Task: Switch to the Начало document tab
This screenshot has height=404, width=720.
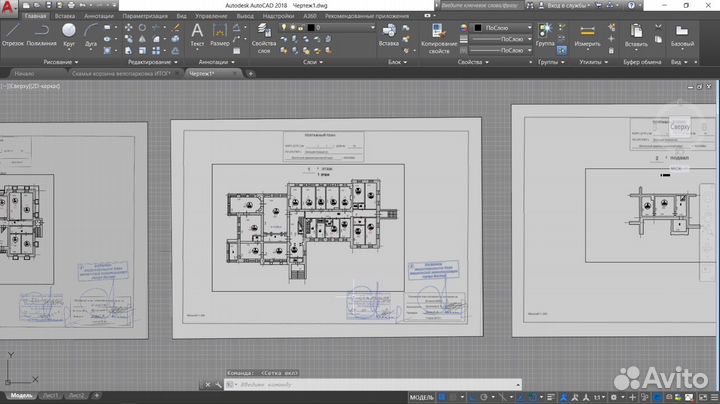Action: coord(25,74)
